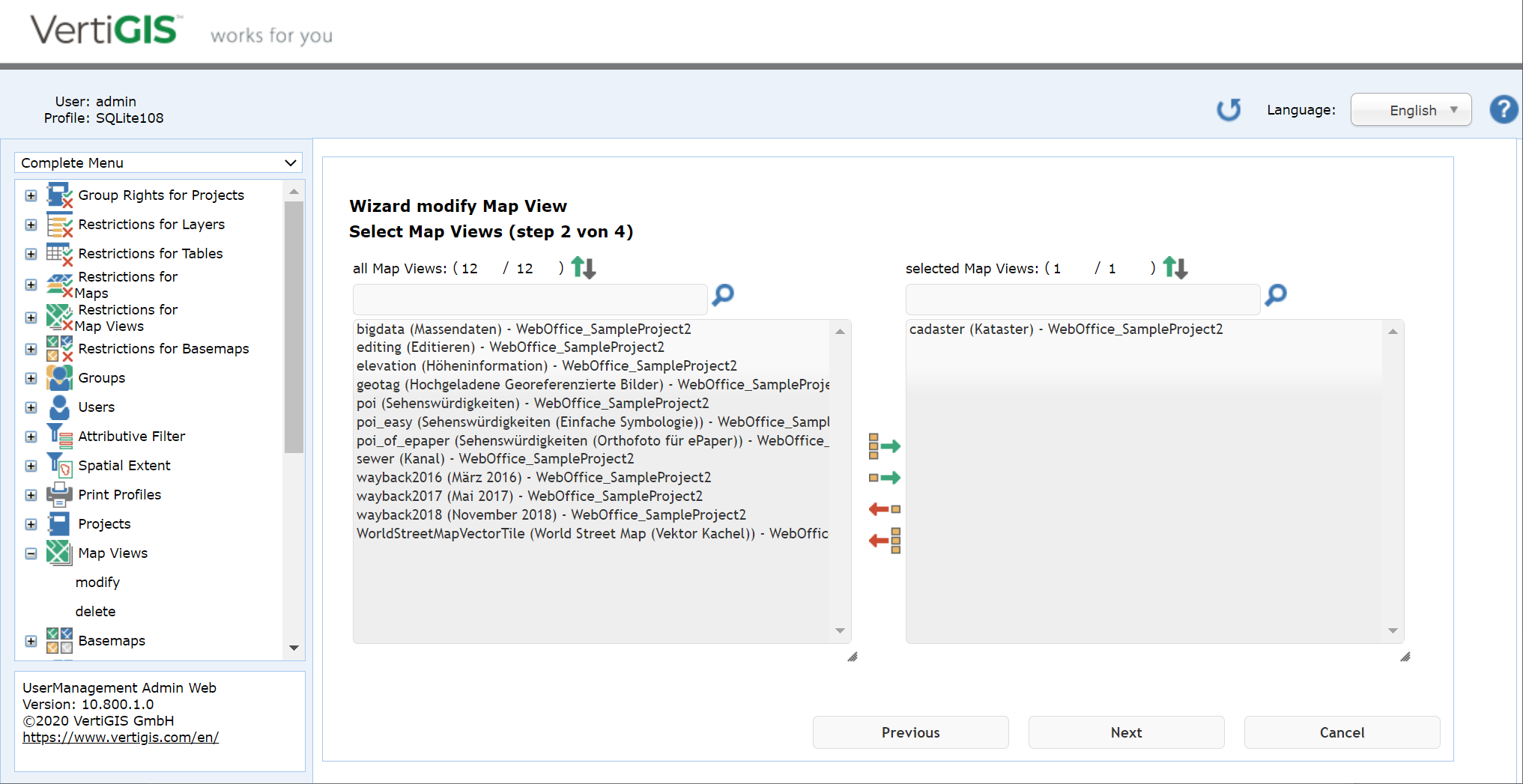Click the search magnifier for selected Map Views

click(1275, 296)
